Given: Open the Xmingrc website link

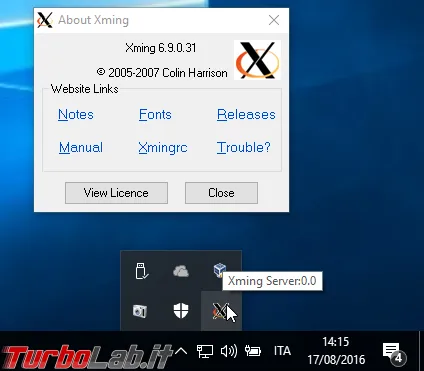Looking at the screenshot, I should (163, 147).
